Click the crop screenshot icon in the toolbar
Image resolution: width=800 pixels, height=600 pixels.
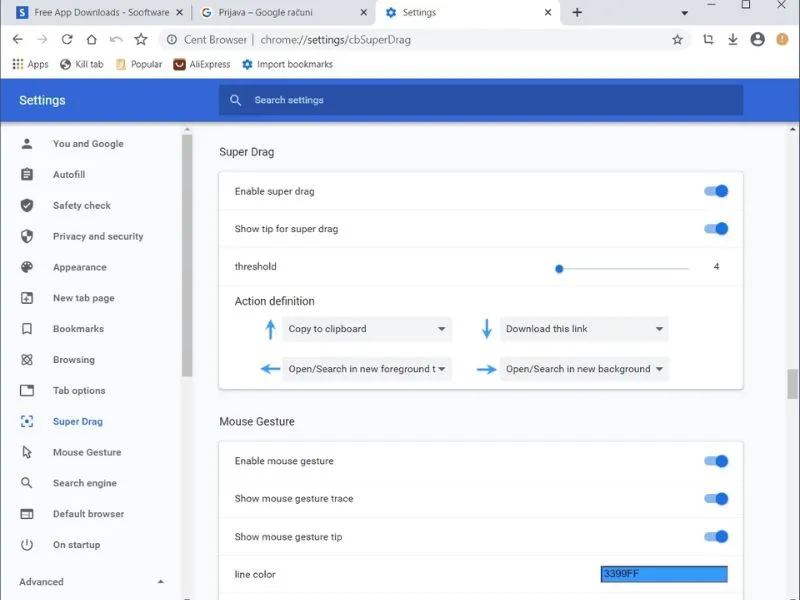click(708, 39)
